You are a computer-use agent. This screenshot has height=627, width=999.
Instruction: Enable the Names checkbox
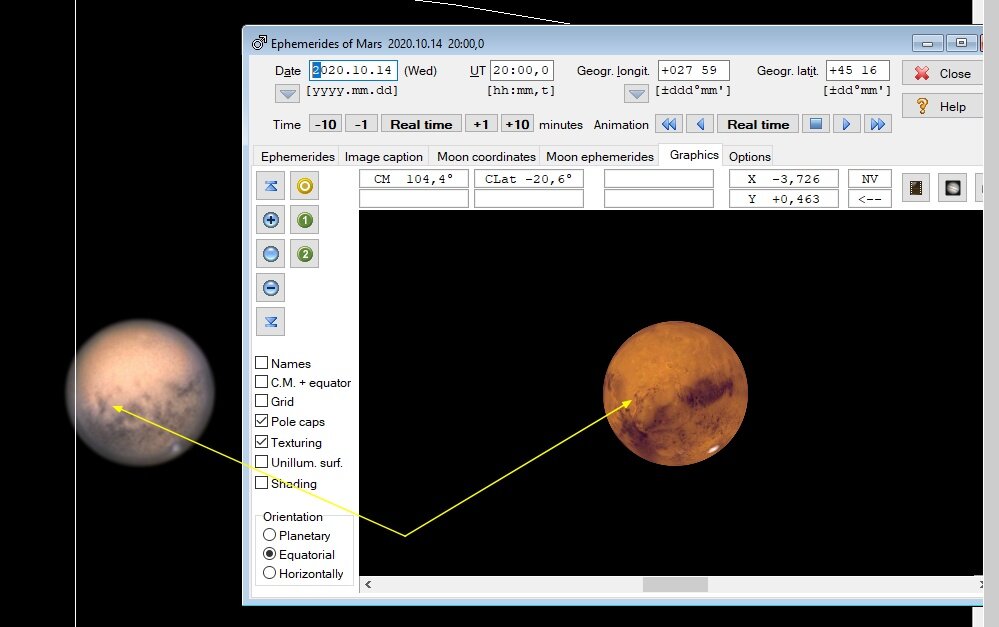[262, 363]
